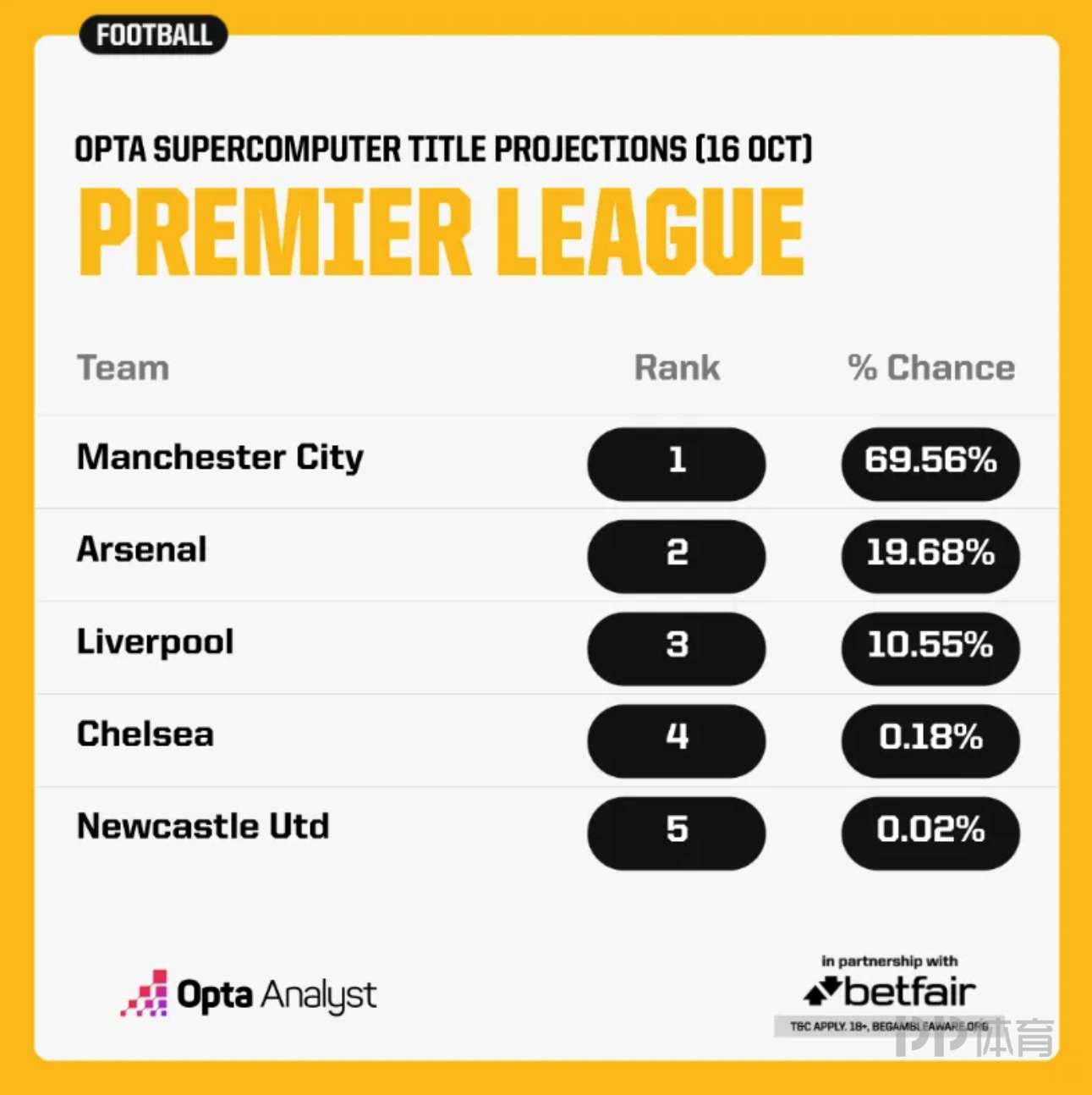The image size is (1092, 1095).
Task: Select the 19.68% chance badge
Action: click(x=930, y=556)
